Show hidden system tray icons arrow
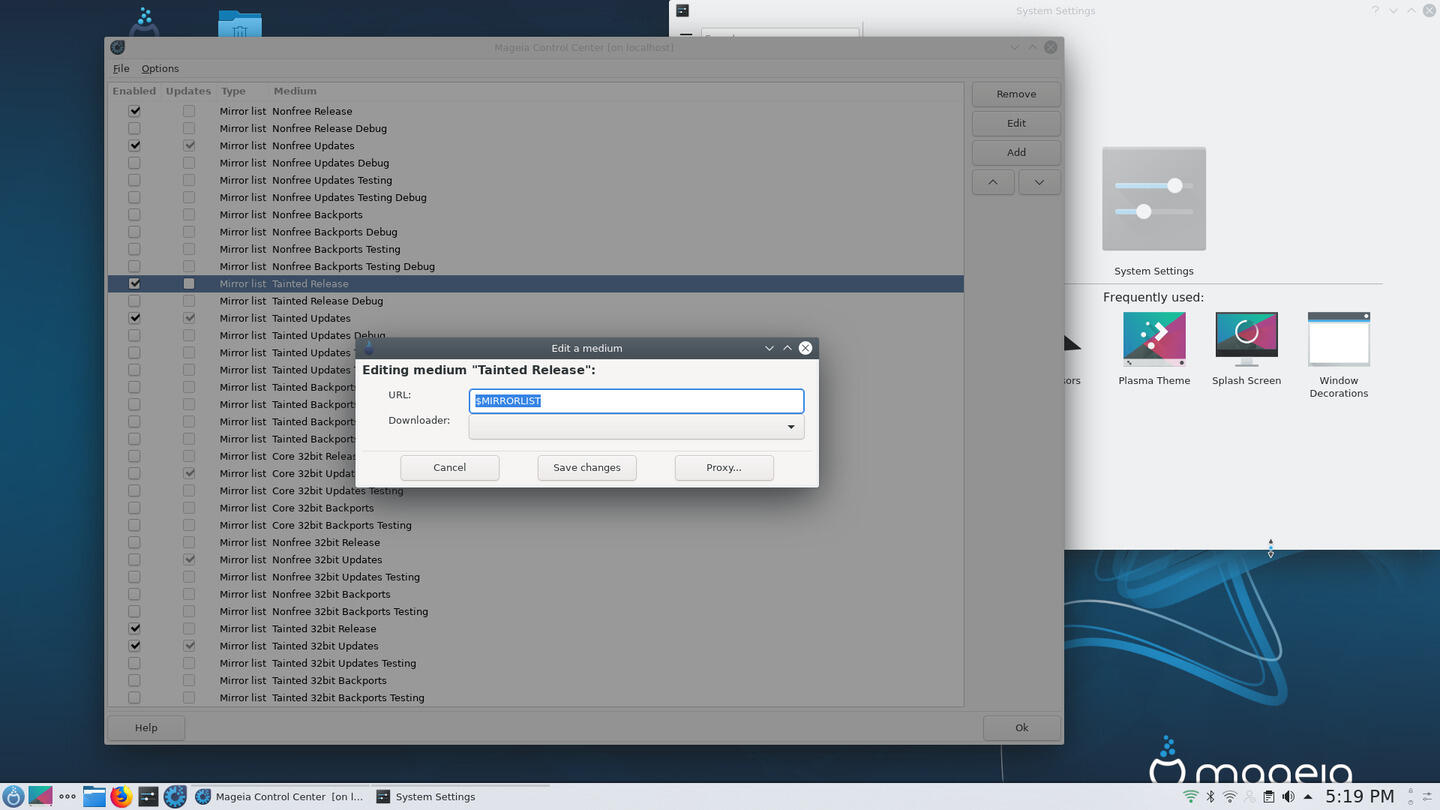 pos(1307,797)
